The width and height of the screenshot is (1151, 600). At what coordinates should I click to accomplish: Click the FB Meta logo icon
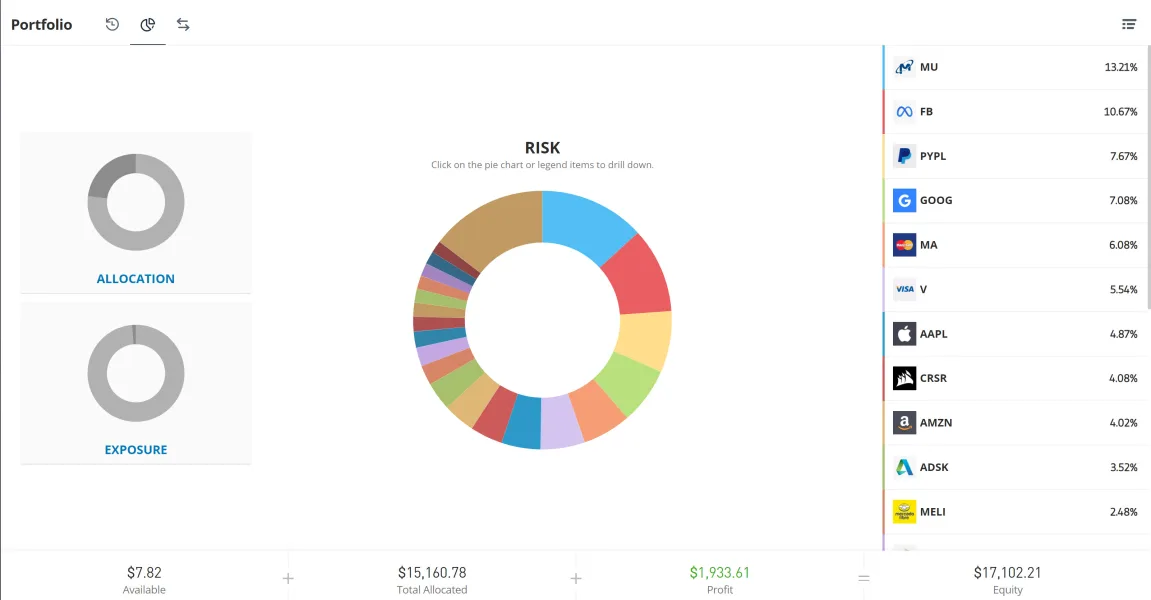point(904,112)
